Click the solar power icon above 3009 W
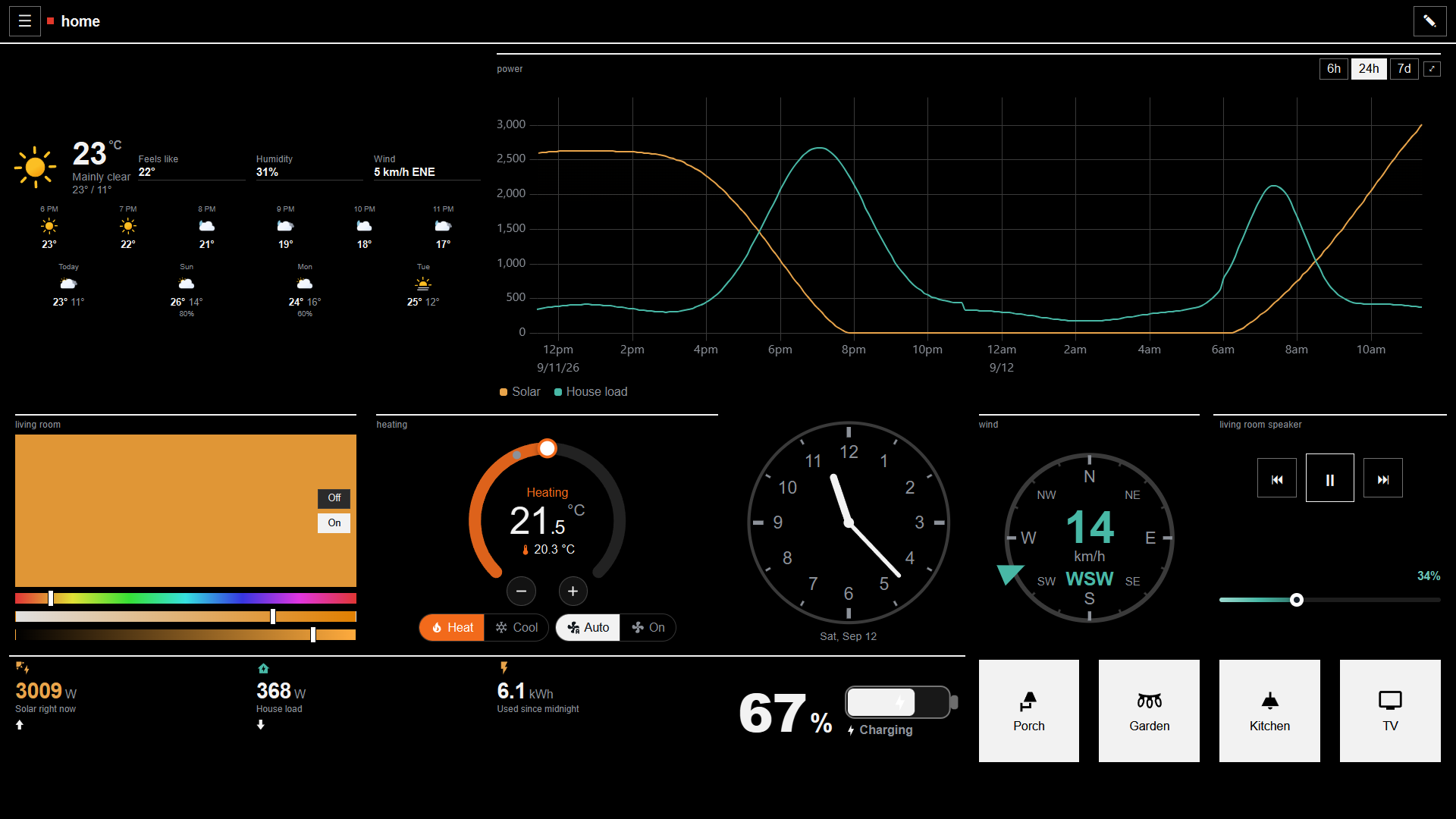 coord(23,668)
